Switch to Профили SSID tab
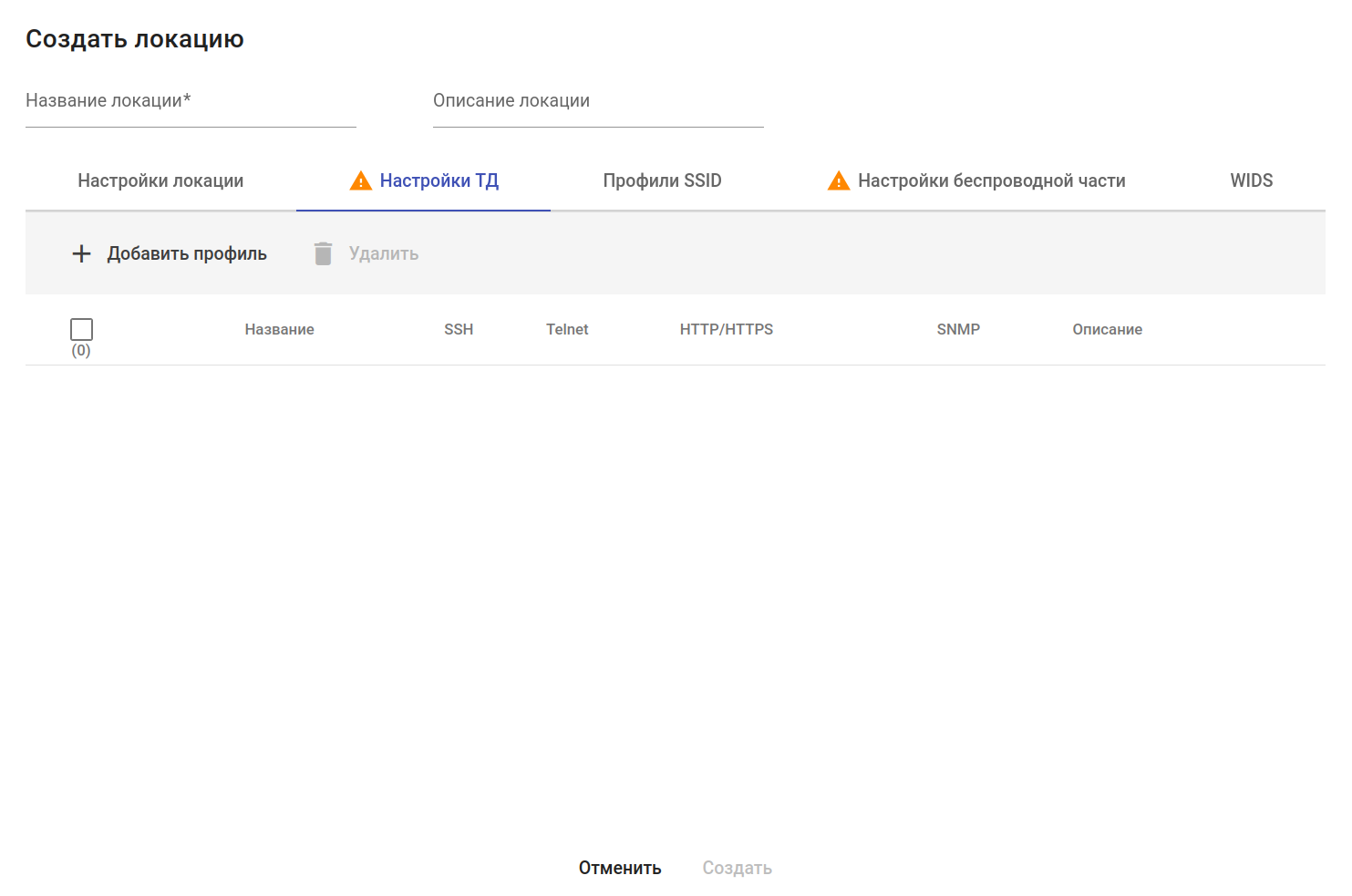This screenshot has height=896, width=1352. (662, 180)
